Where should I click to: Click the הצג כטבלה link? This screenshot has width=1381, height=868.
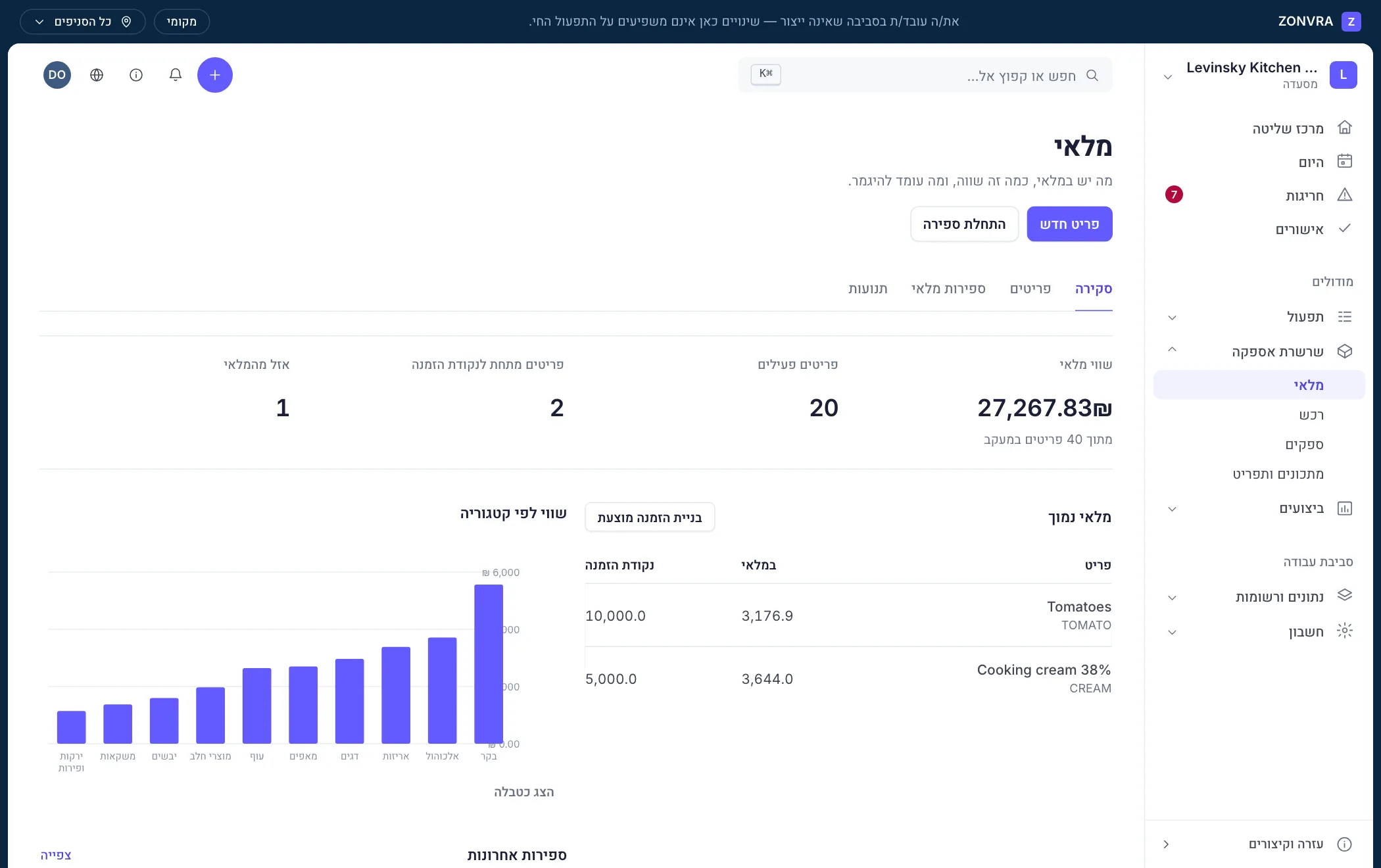coord(524,792)
